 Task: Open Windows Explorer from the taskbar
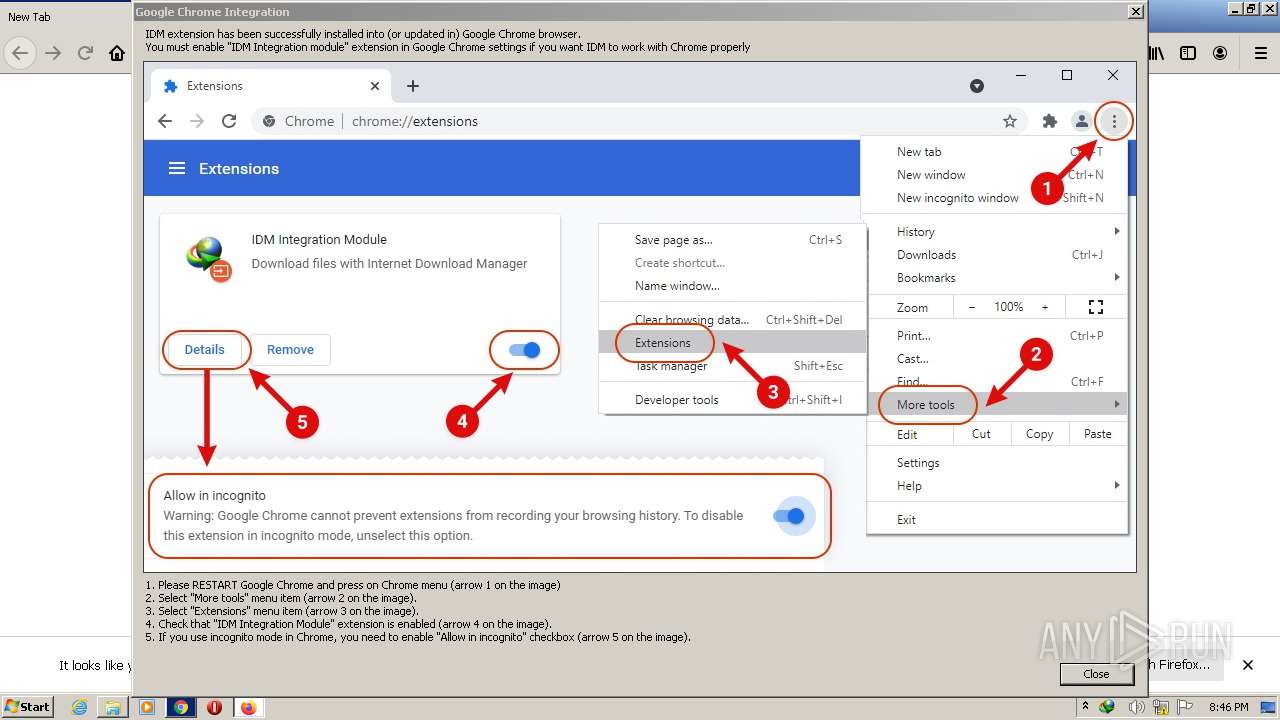click(113, 707)
